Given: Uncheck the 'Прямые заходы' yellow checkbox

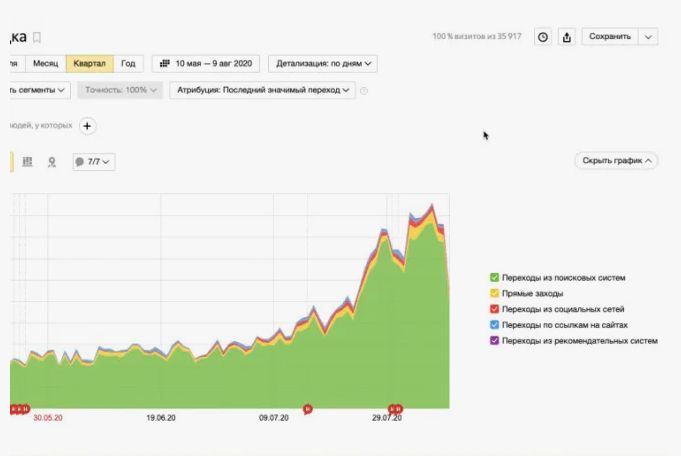Looking at the screenshot, I should coord(495,293).
